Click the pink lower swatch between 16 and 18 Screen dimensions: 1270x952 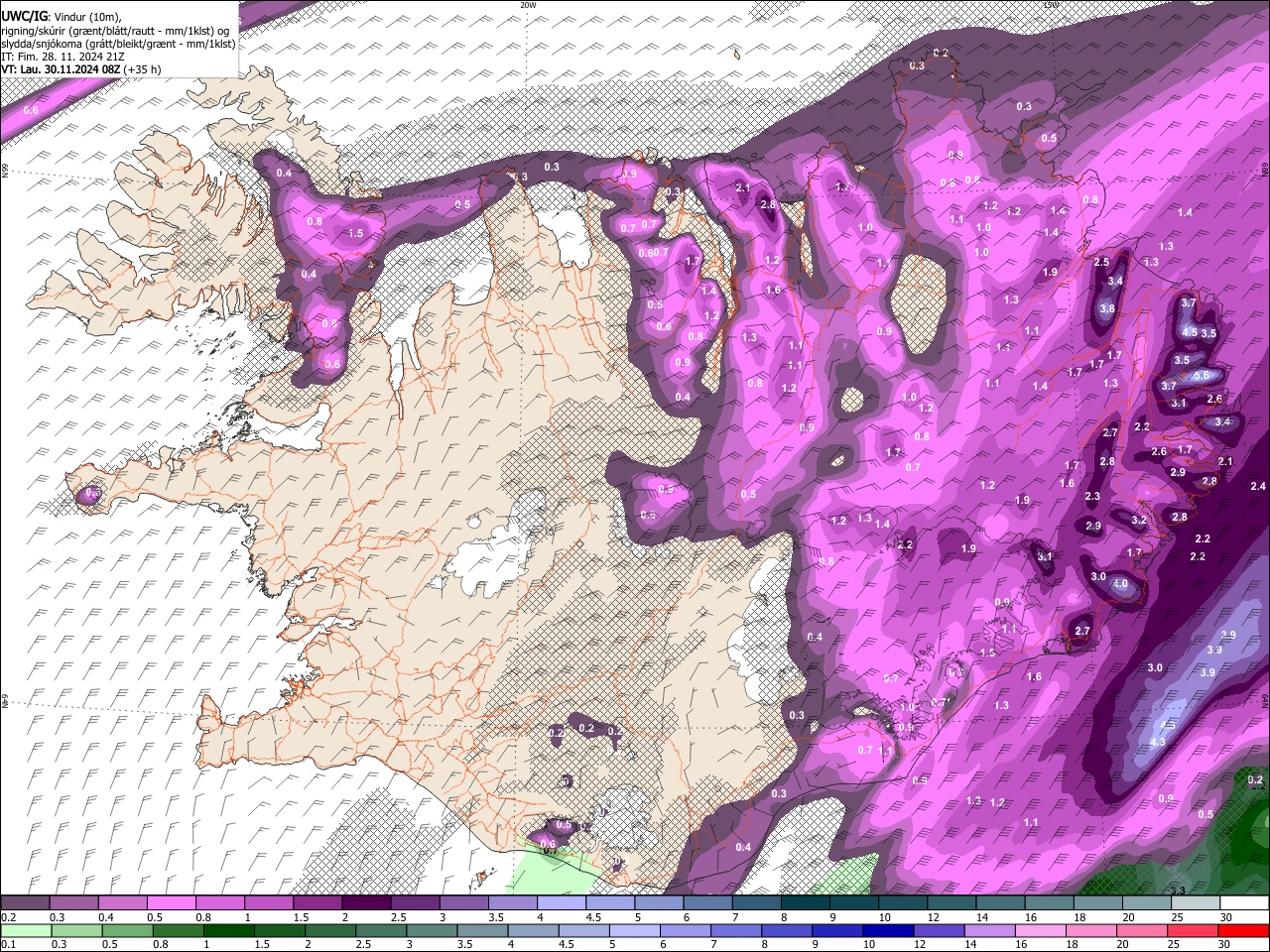(1041, 931)
